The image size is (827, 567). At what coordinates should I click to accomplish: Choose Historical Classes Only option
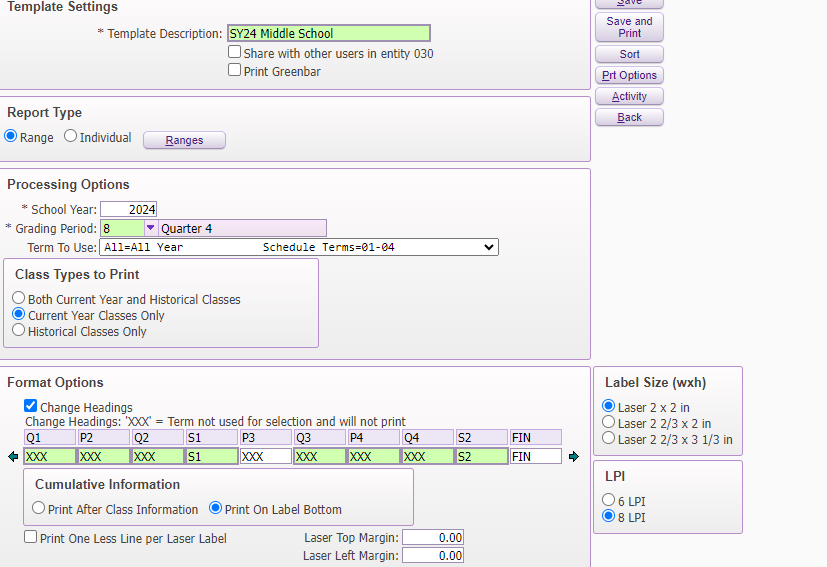[19, 330]
